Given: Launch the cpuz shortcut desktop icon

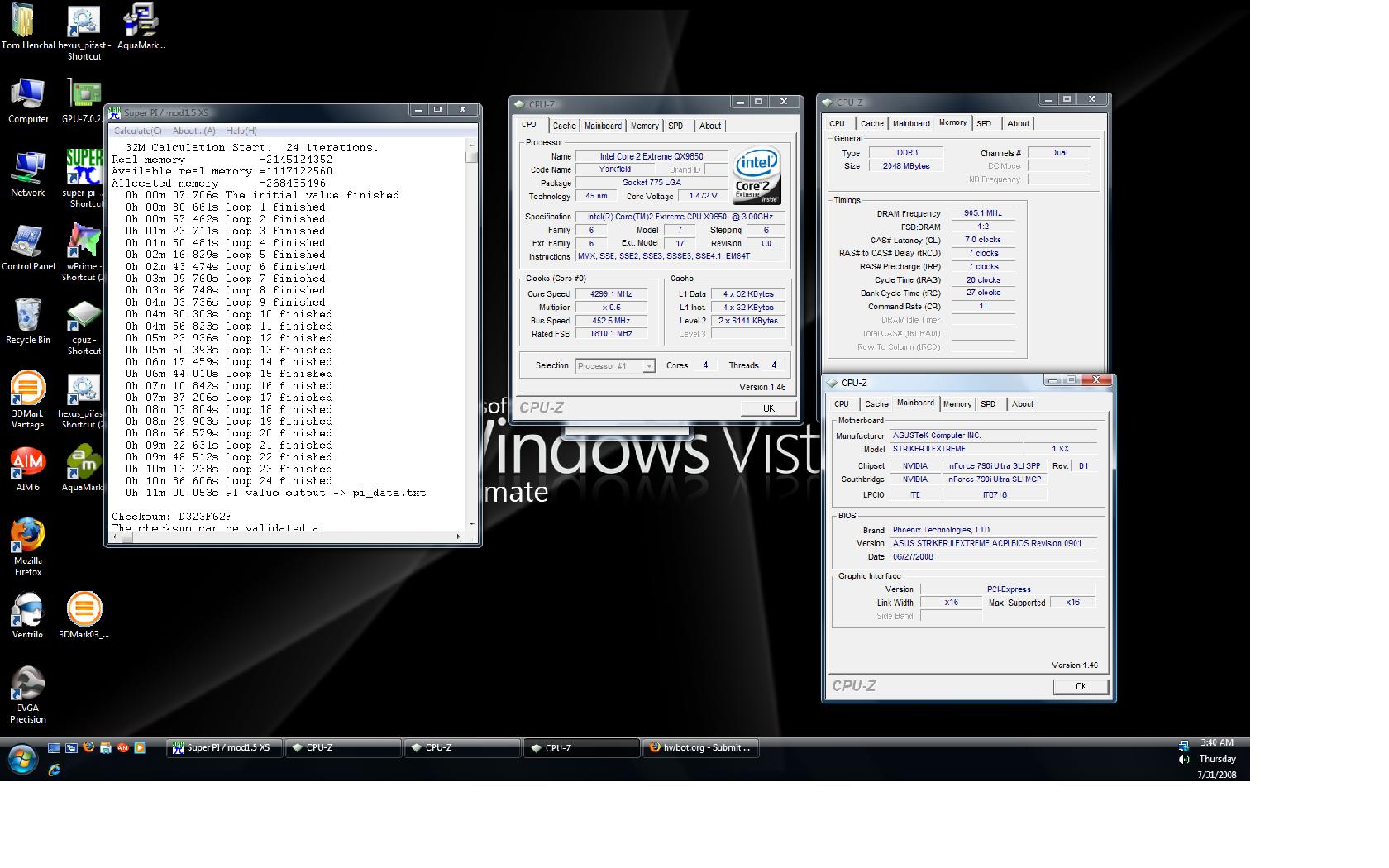Looking at the screenshot, I should 83,327.
